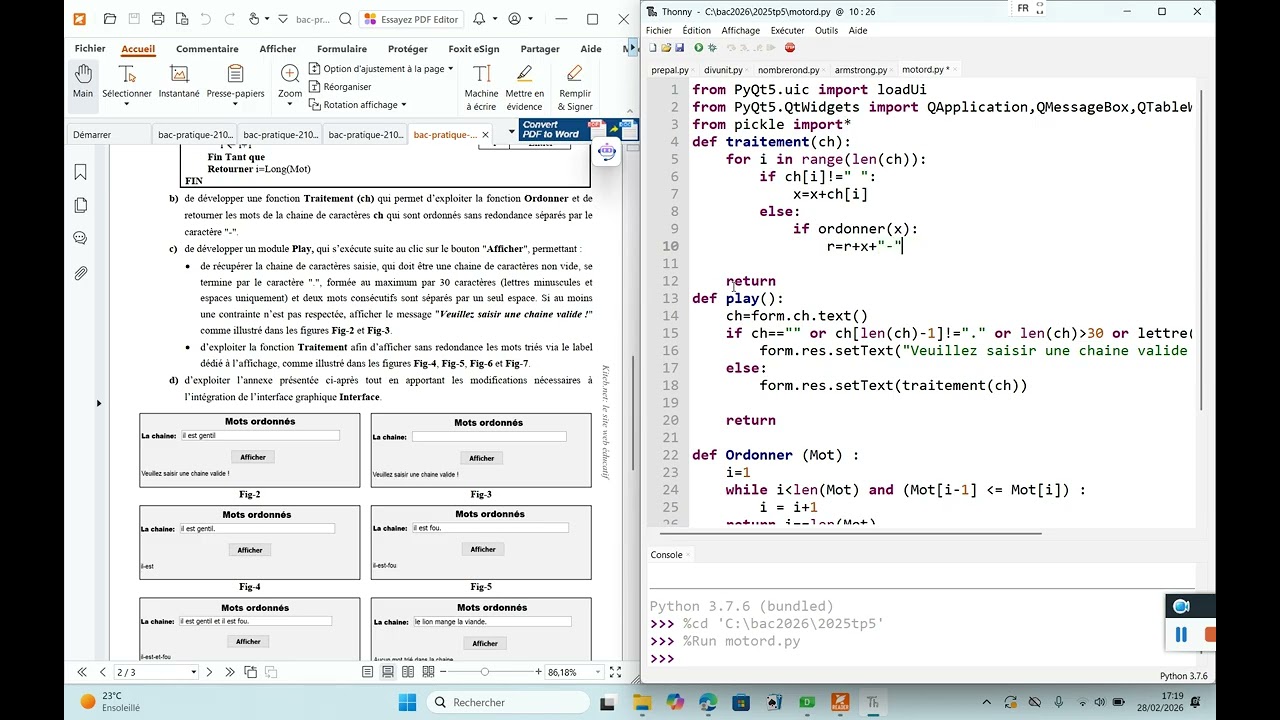This screenshot has height=720, width=1280.
Task: Open Remplir & Signer tool
Action: (x=575, y=88)
